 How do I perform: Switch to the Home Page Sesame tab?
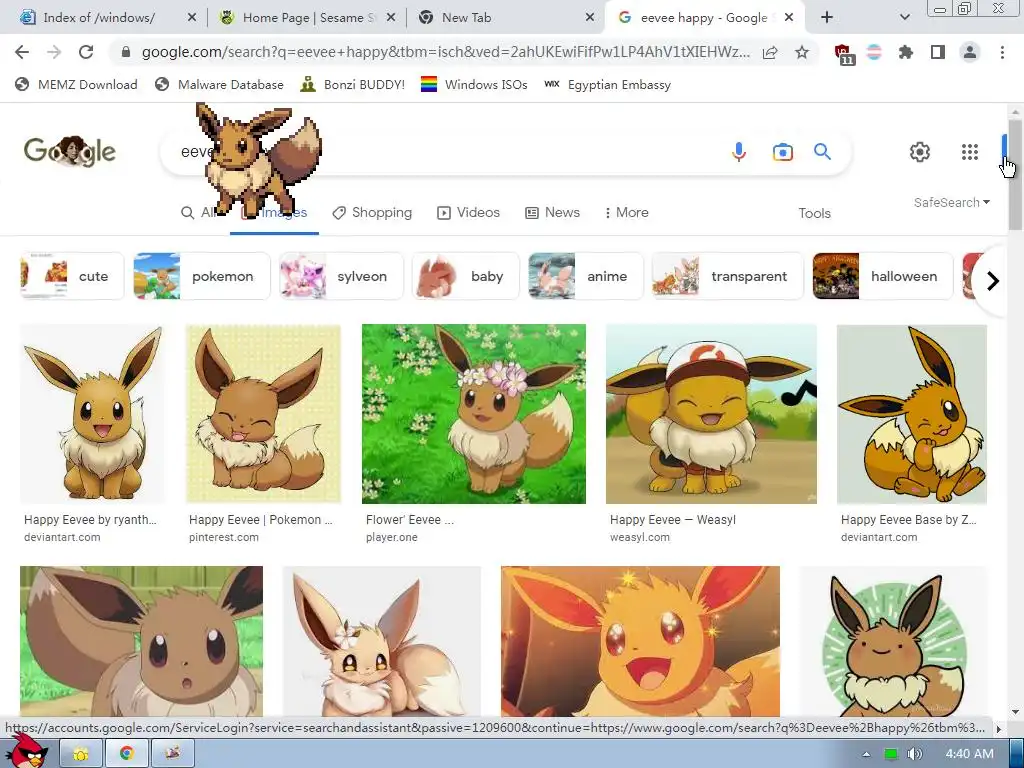(302, 18)
